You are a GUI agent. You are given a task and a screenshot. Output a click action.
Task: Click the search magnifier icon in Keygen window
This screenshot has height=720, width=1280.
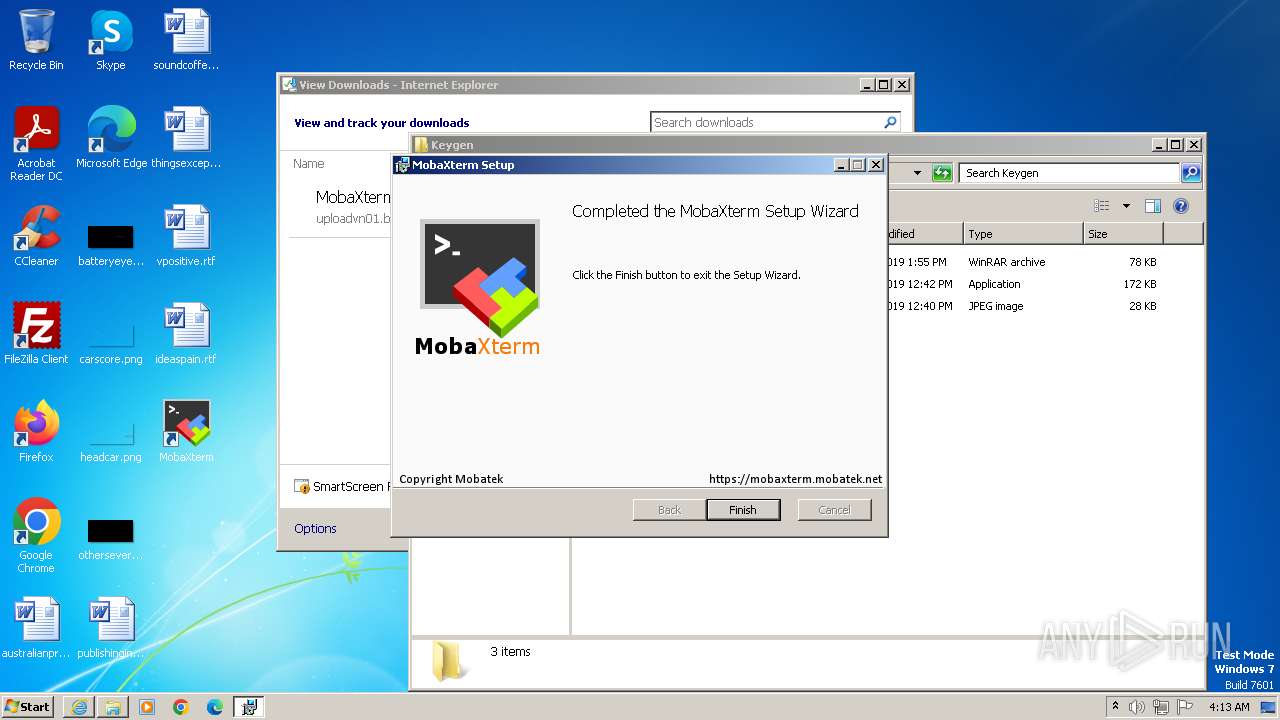point(1190,173)
